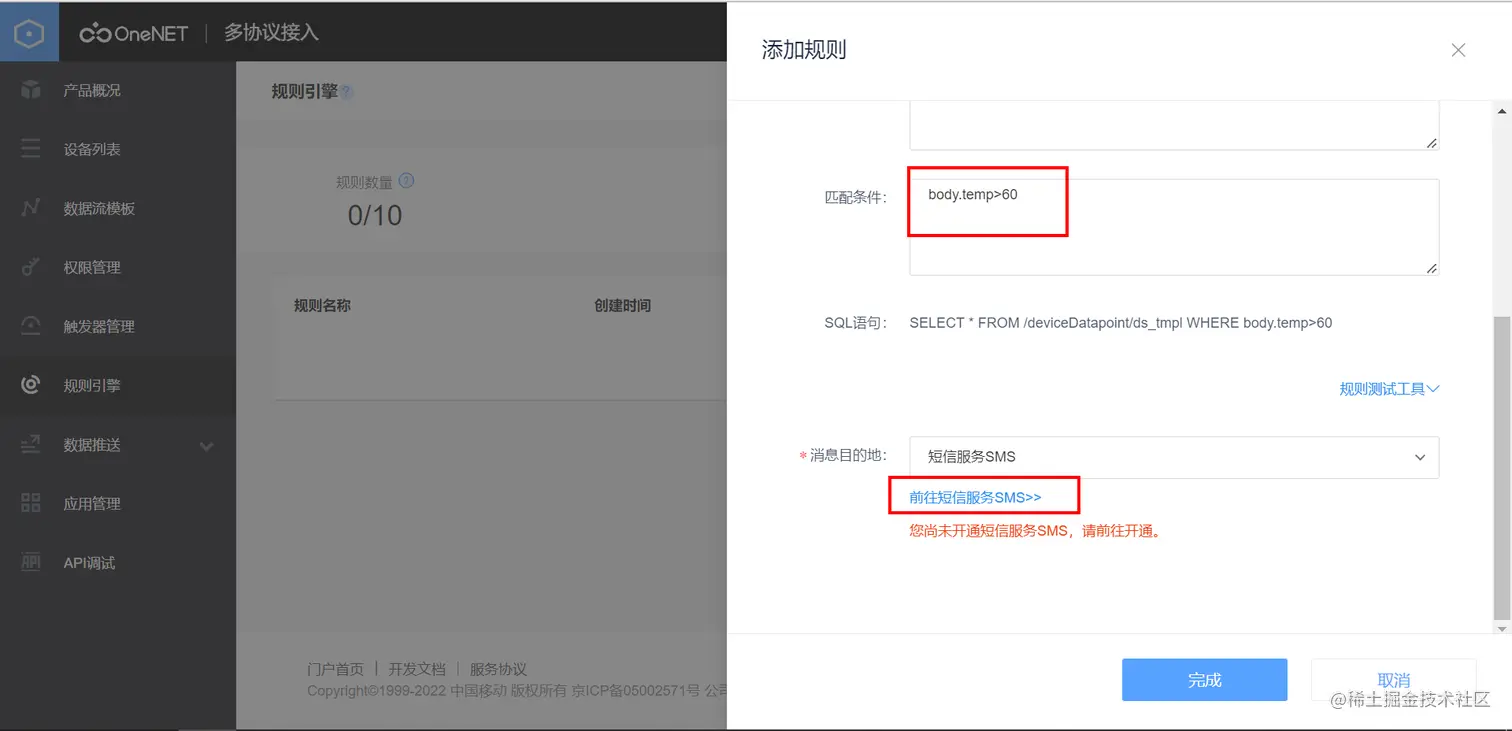
Task: Click the 规则名称 column header
Action: coord(322,305)
